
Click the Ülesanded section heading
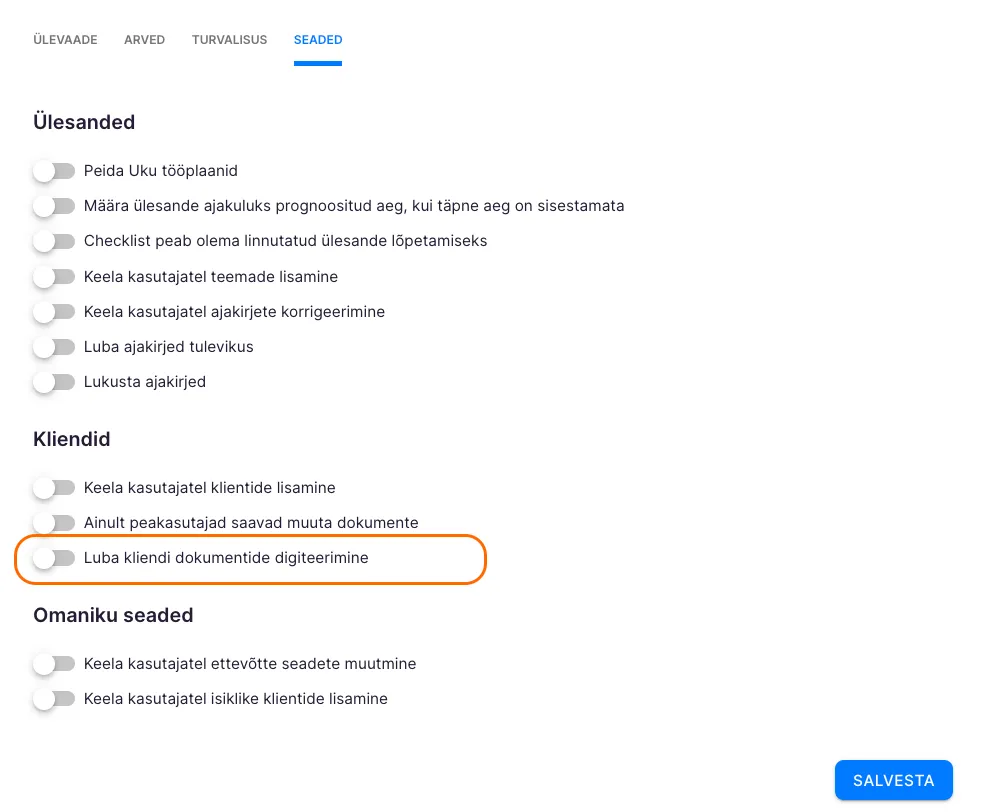point(84,122)
